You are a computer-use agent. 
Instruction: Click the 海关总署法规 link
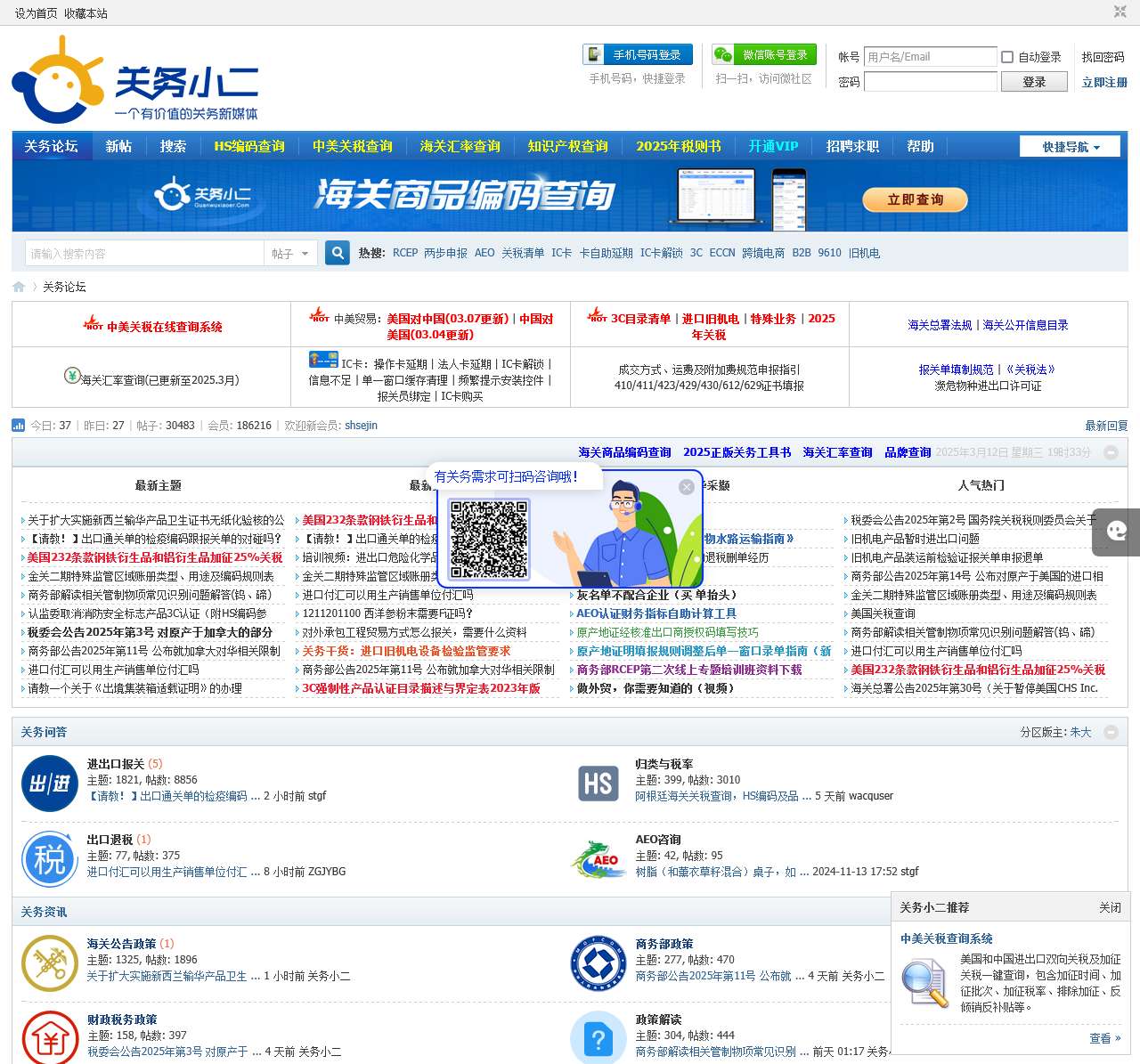tap(940, 325)
